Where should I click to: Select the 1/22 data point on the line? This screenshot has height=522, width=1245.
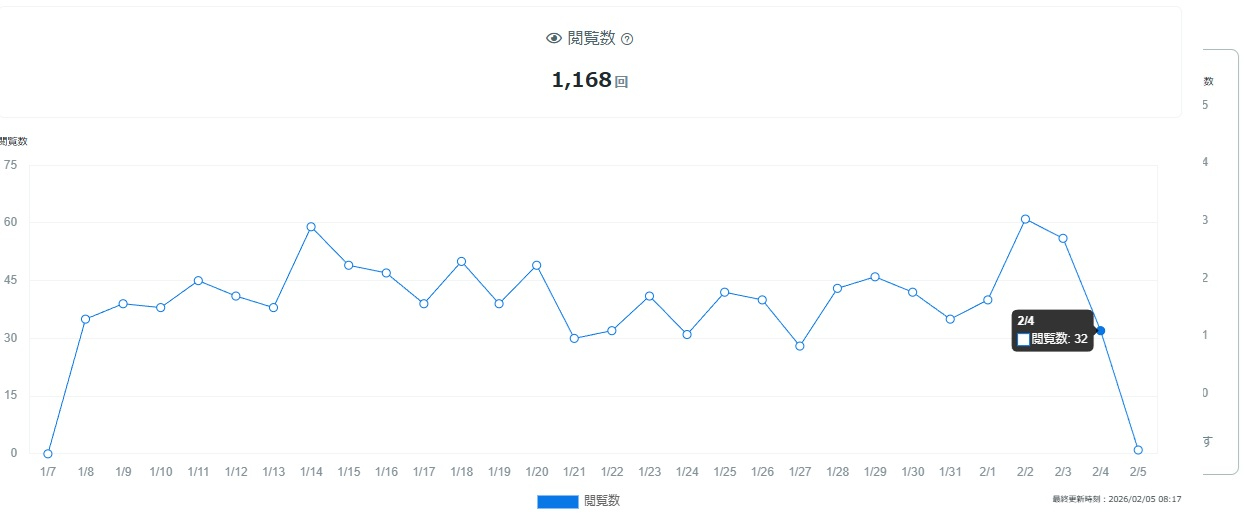(x=612, y=330)
